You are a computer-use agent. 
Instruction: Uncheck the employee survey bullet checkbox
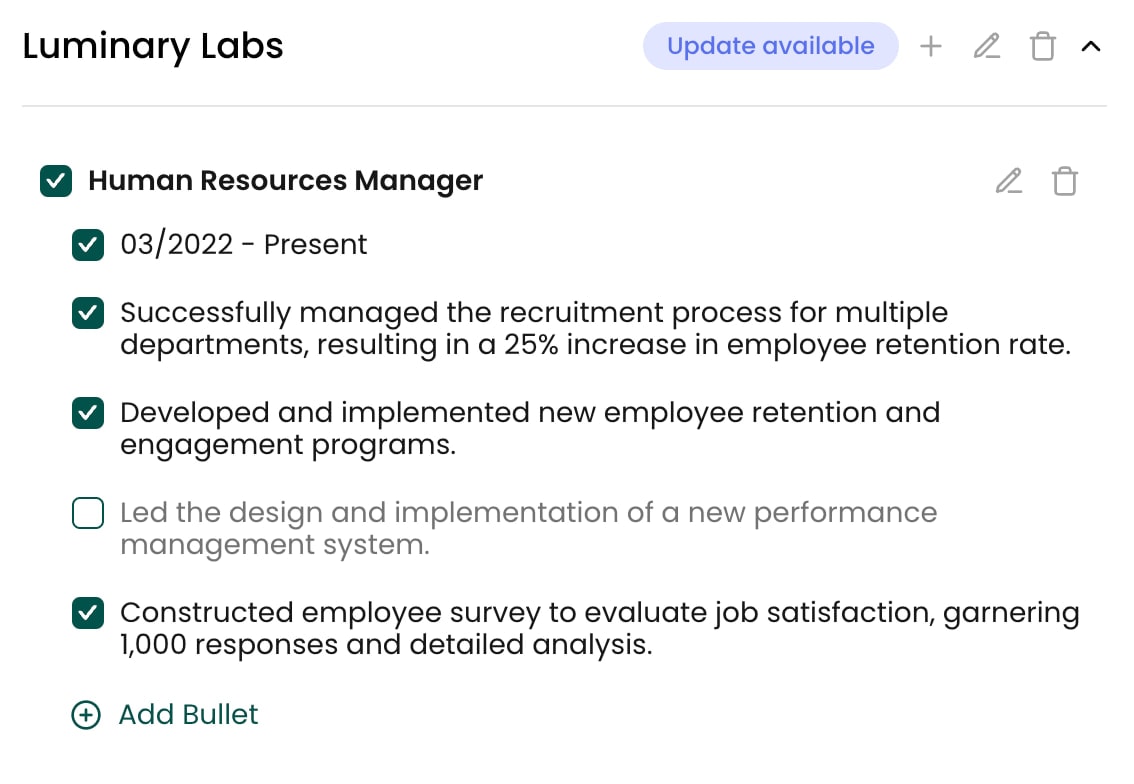click(88, 613)
